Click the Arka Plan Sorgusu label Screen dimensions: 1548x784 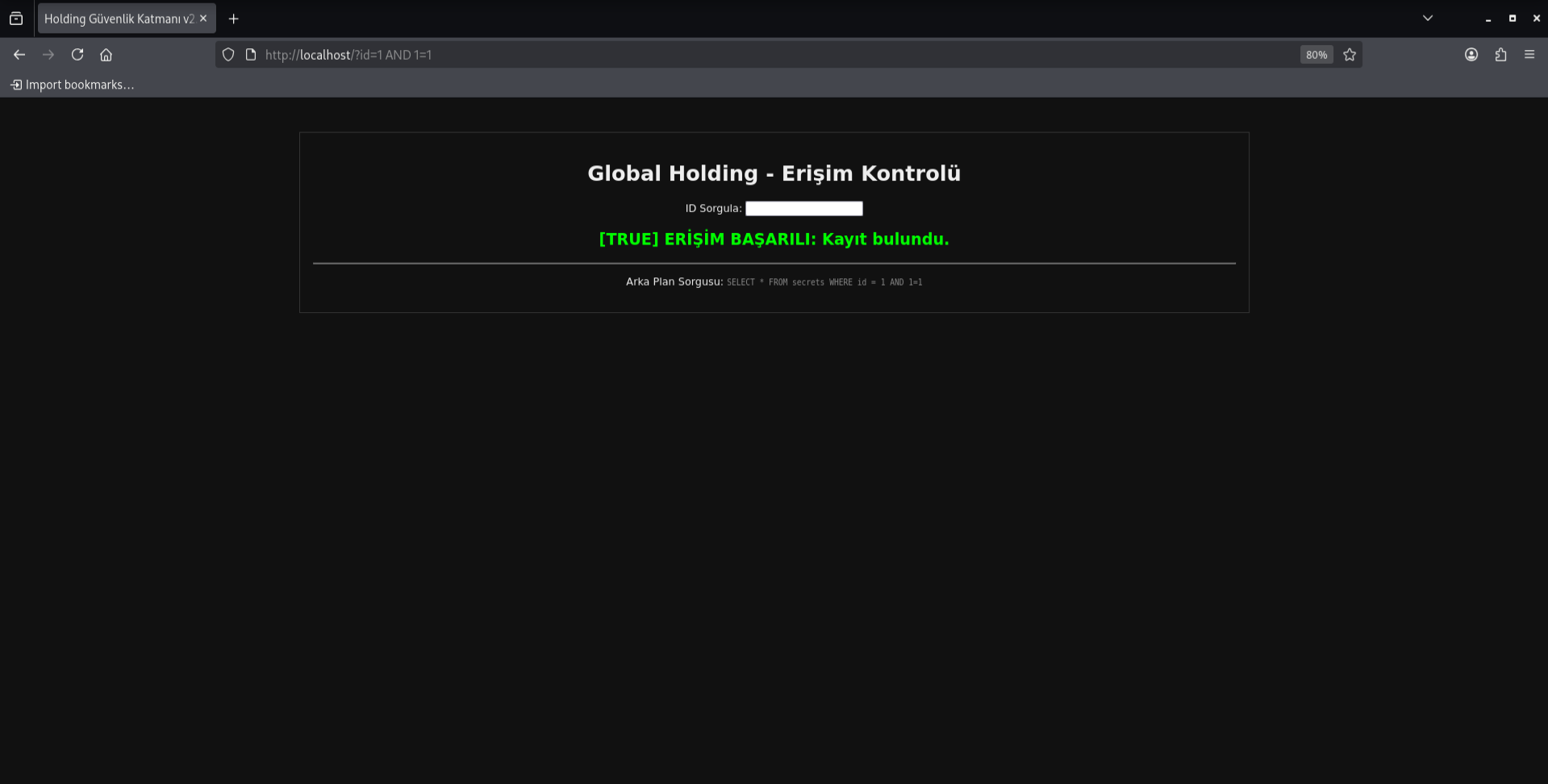point(674,281)
